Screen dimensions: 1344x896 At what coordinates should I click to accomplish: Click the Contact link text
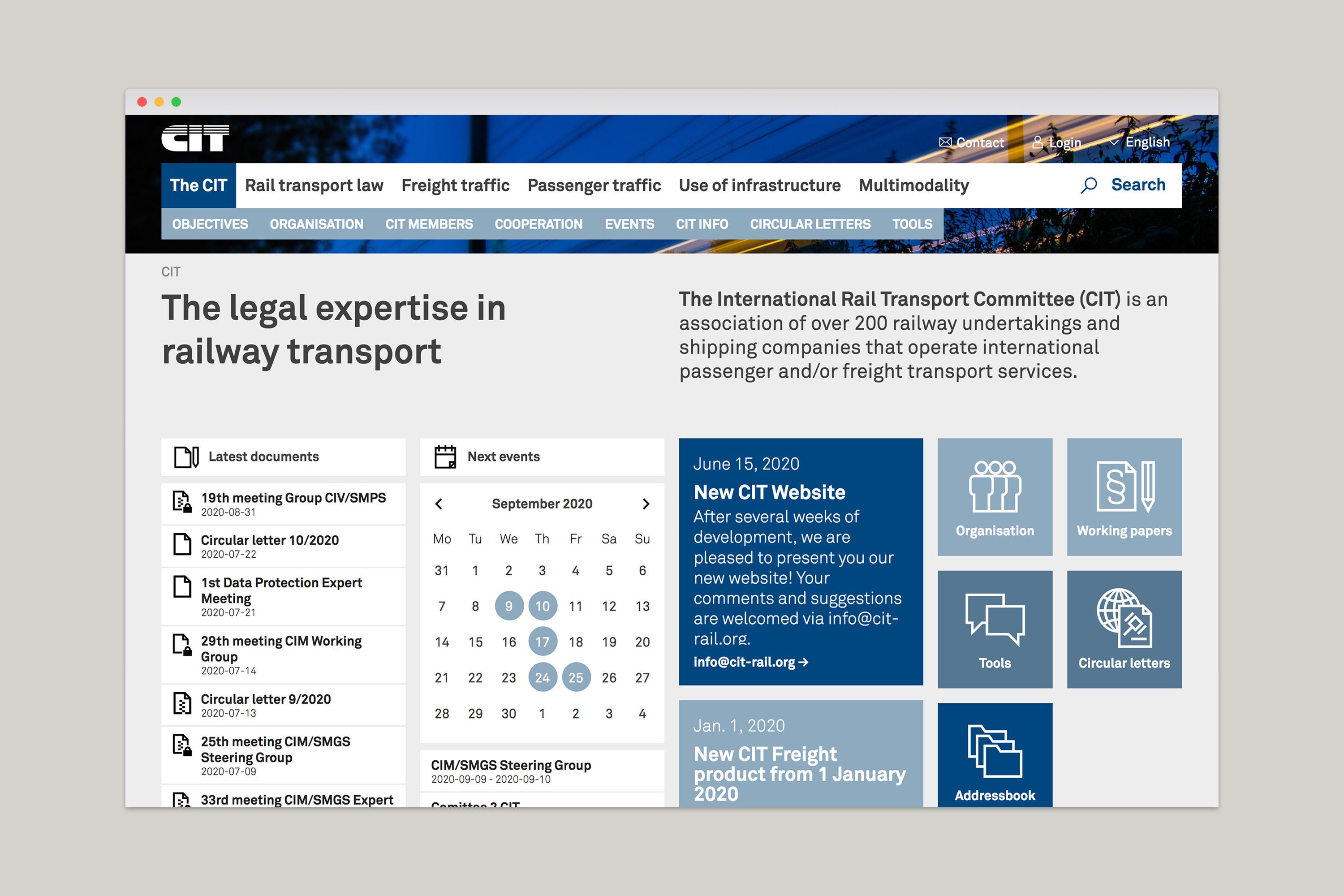coord(980,142)
